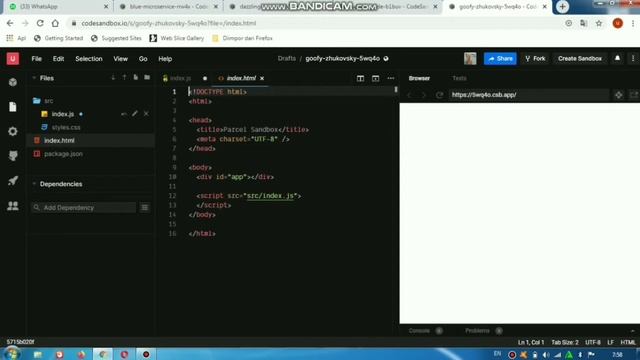Image resolution: width=640 pixels, height=360 pixels.
Task: Bookmark this page with the star icon
Action: [x=599, y=23]
